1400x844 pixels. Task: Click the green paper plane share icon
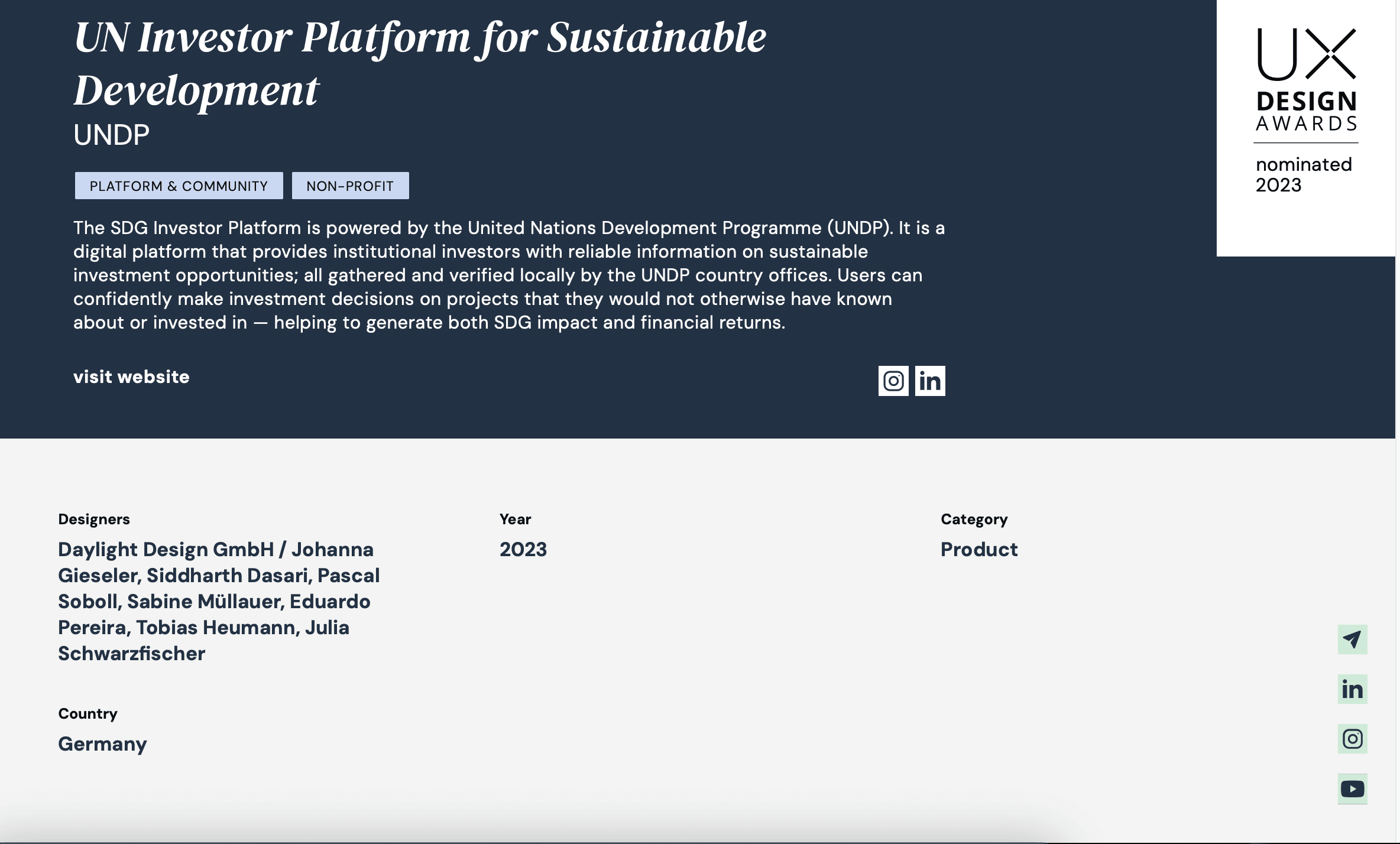point(1352,639)
